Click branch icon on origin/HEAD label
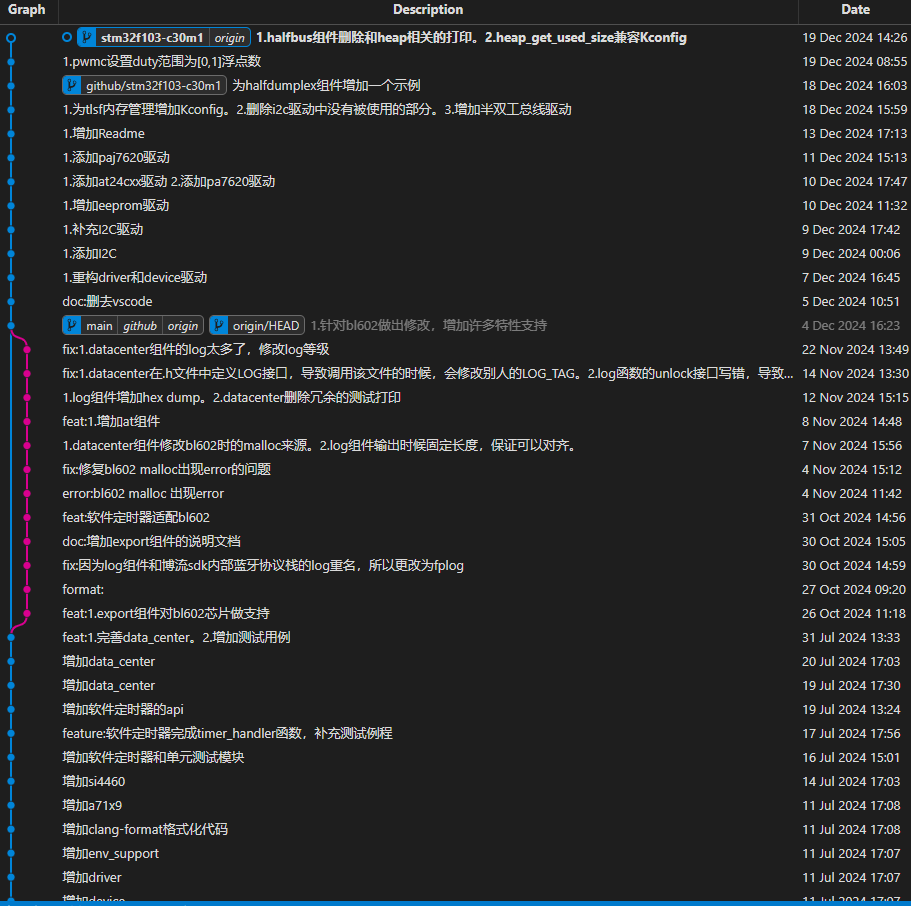 pyautogui.click(x=218, y=325)
